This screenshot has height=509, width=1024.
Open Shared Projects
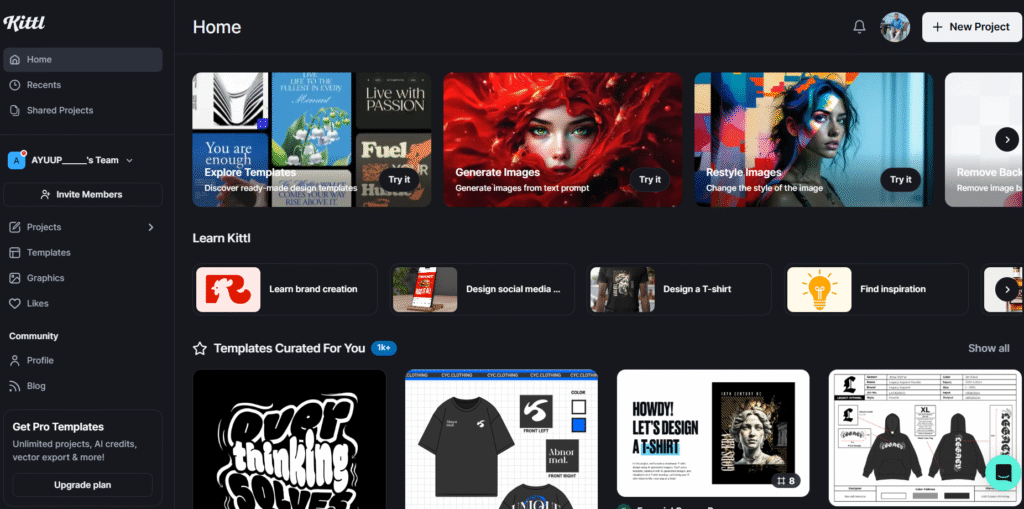point(83,110)
